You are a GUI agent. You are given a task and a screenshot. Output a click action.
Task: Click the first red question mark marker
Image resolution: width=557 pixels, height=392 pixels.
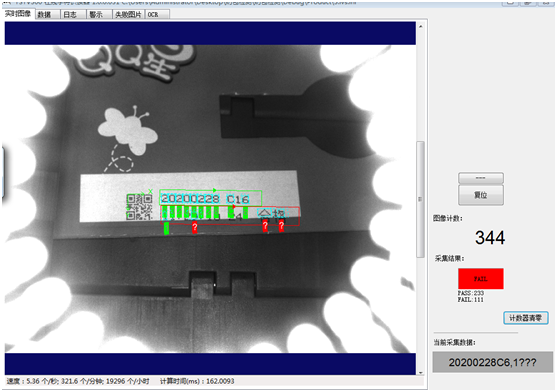click(195, 228)
